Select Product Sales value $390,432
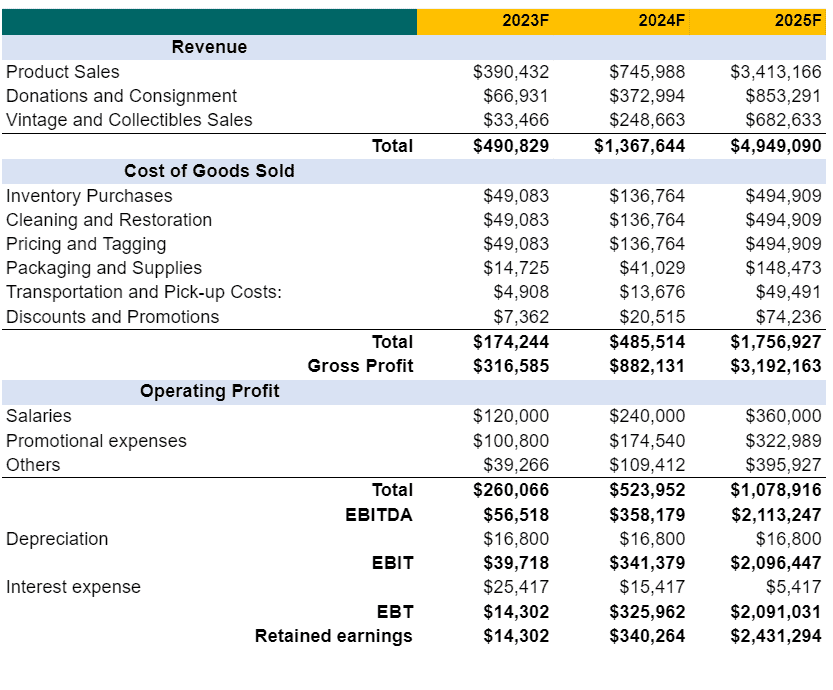This screenshot has height=690, width=833. (511, 72)
